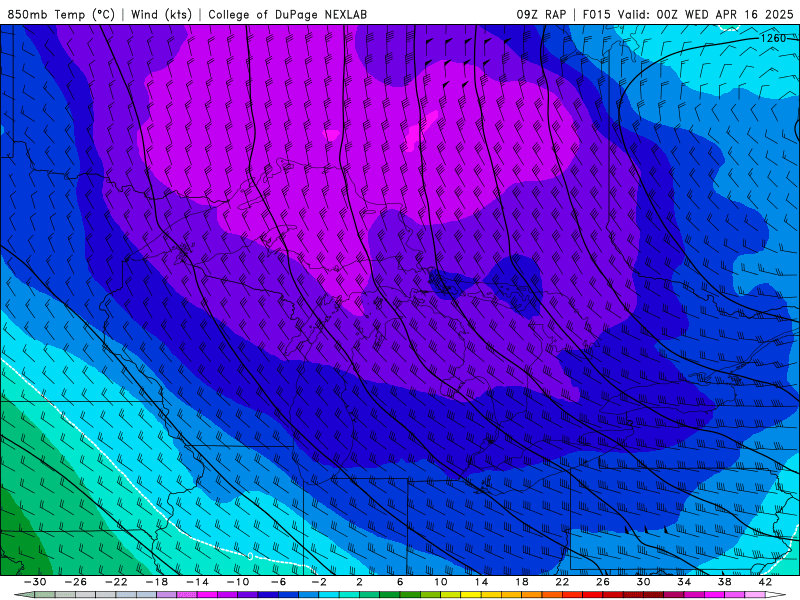This screenshot has height=600, width=800.
Task: Click the '6' temperature legend value
Action: point(400,582)
